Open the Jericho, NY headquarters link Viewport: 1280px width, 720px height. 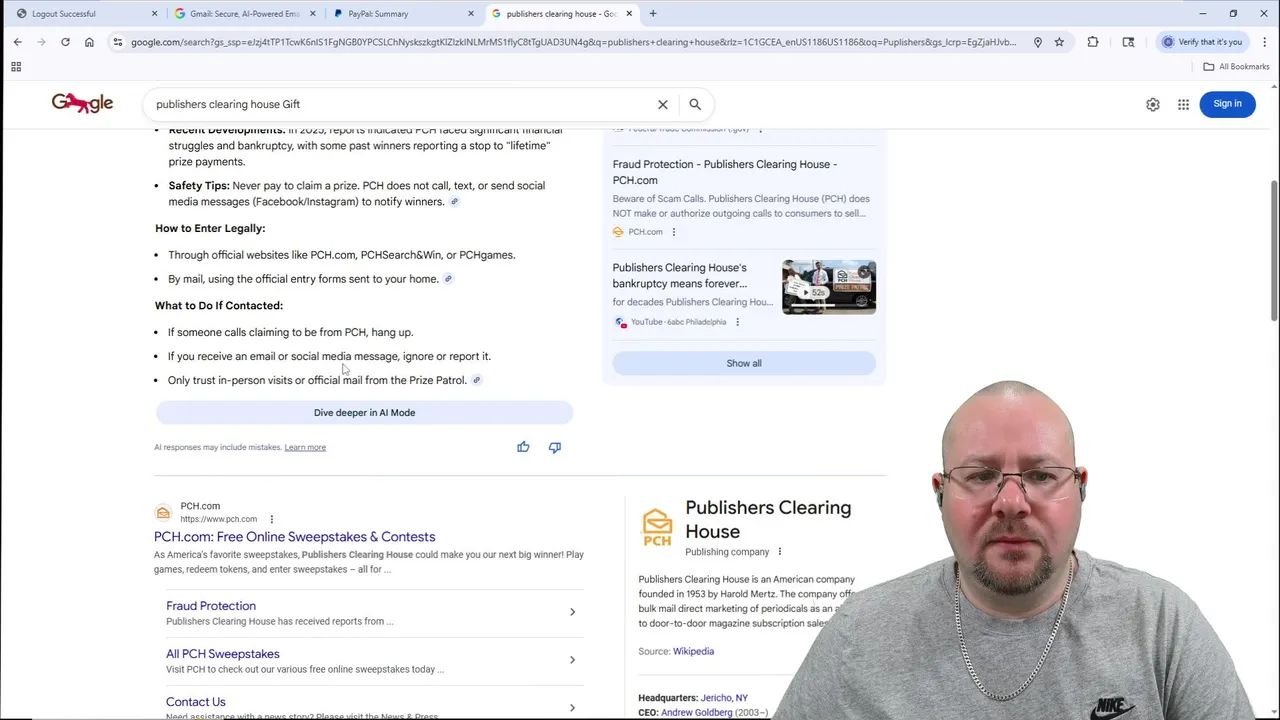[724, 698]
